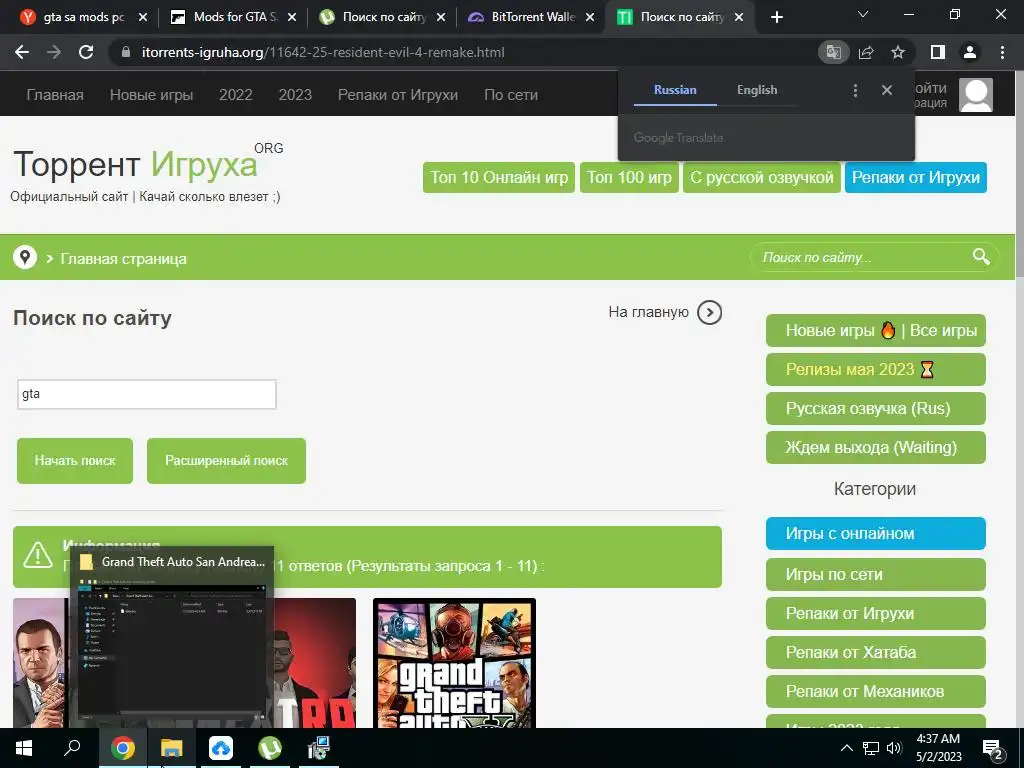This screenshot has width=1024, height=768.
Task: Open Репаки от Игрухи navigation item
Action: click(x=398, y=95)
